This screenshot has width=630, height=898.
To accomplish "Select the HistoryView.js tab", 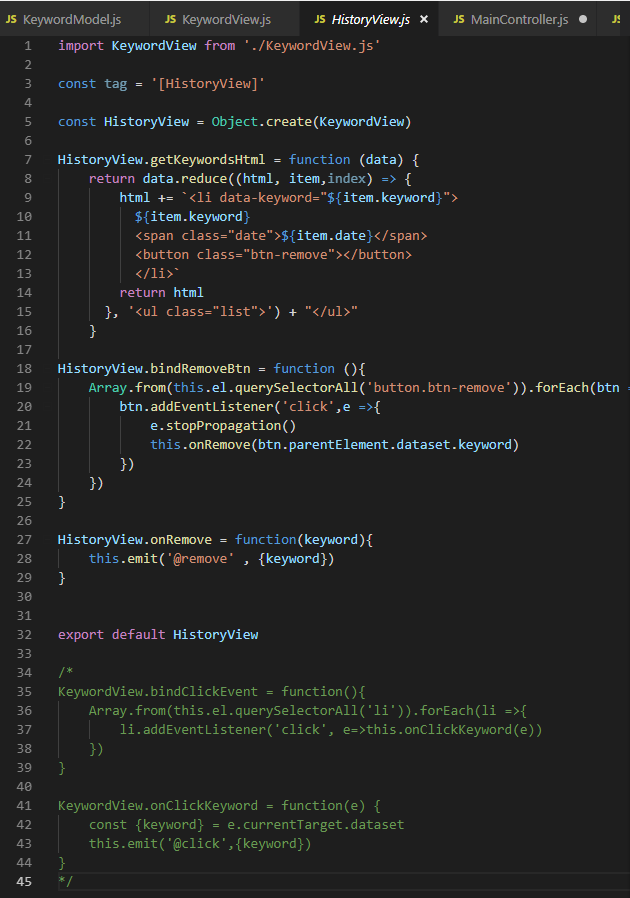I will coord(369,19).
